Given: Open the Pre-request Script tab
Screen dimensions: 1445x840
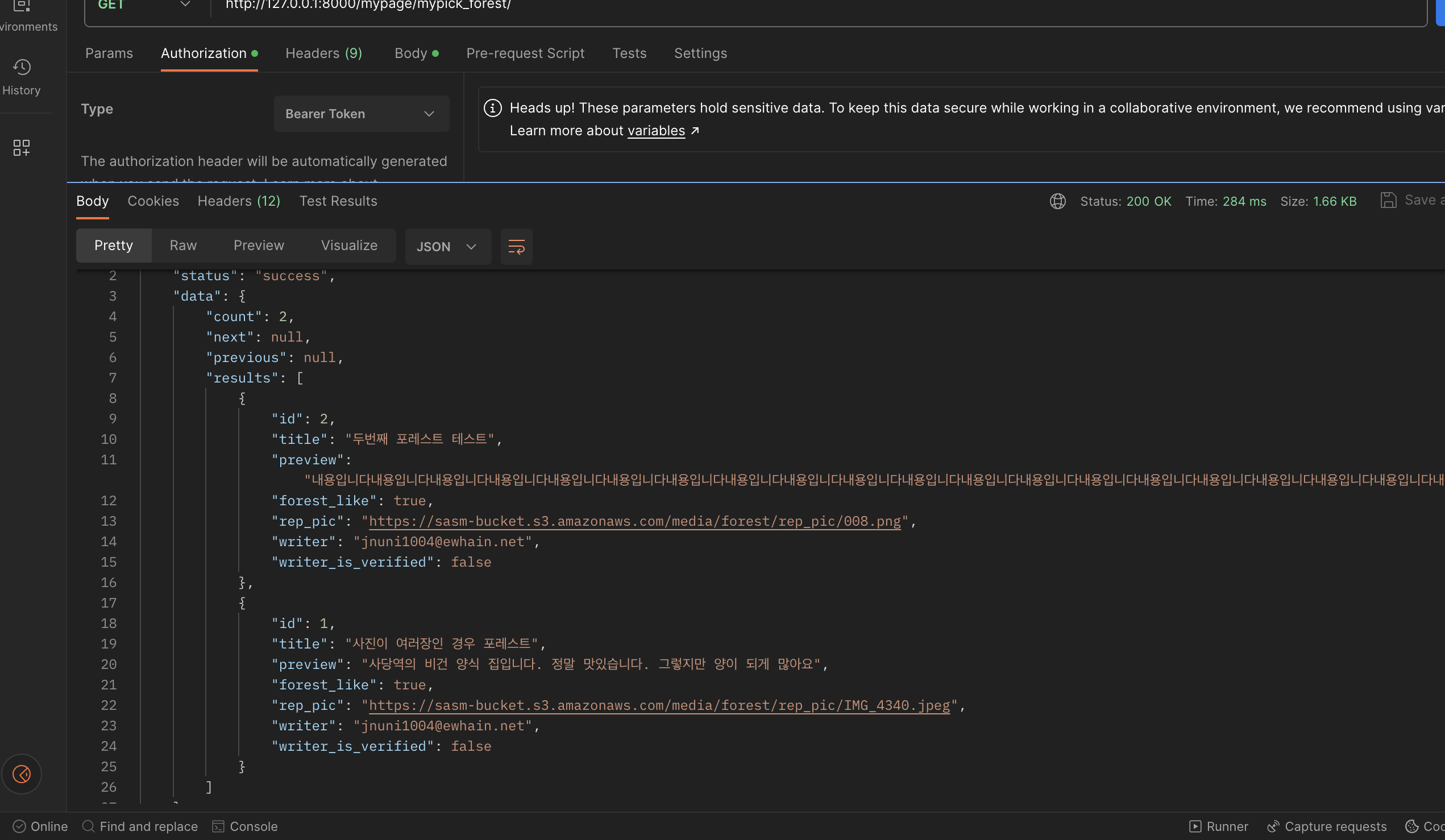Looking at the screenshot, I should click(525, 53).
